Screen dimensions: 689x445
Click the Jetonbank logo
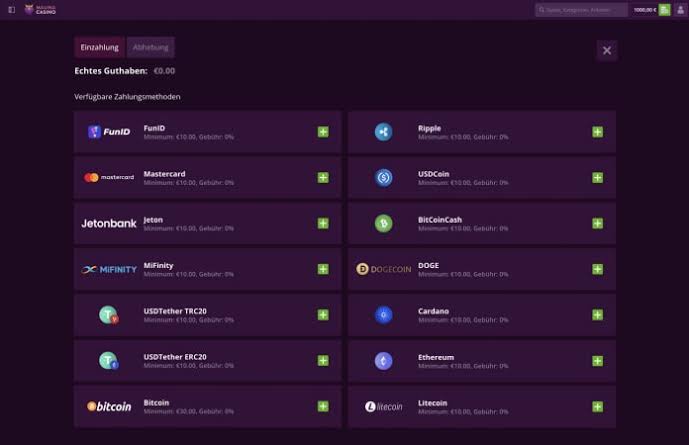109,223
